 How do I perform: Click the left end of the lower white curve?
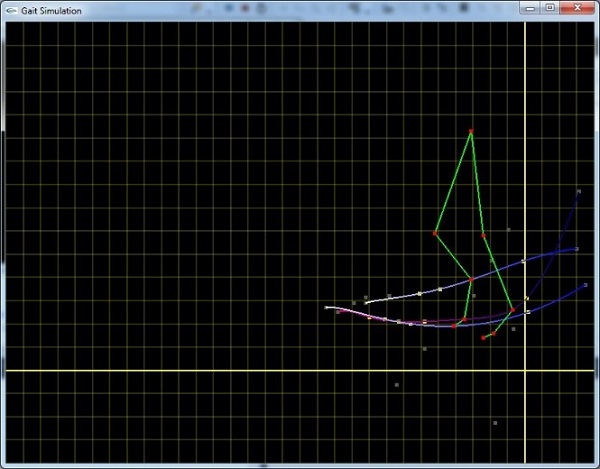[328, 307]
